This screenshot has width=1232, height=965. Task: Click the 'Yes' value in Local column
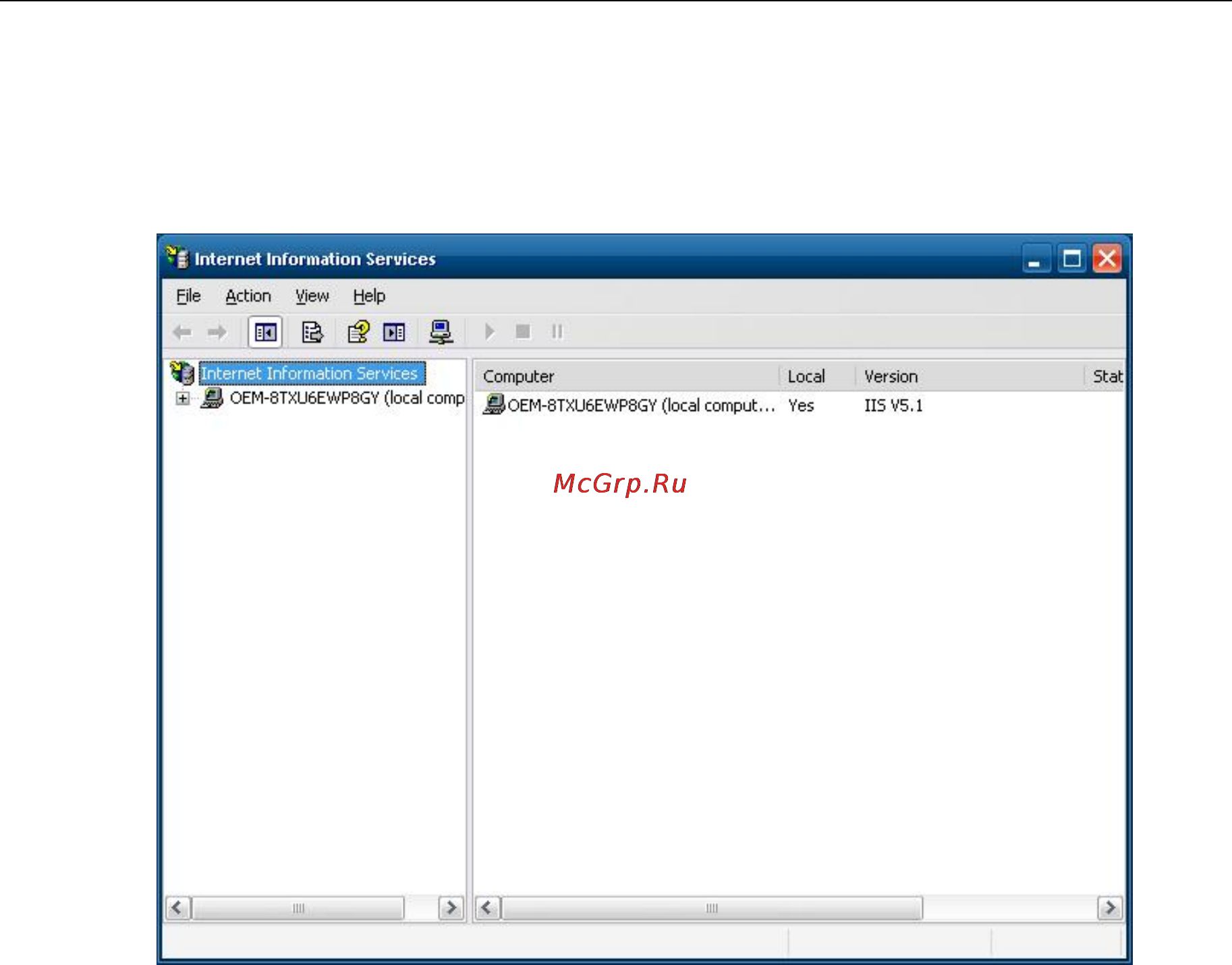point(801,406)
